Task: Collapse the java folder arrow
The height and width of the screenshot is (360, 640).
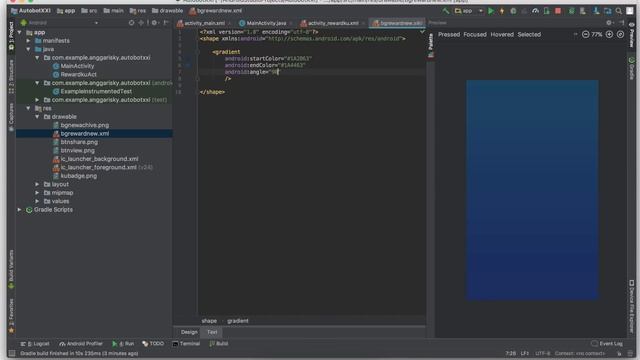Action: [x=28, y=49]
